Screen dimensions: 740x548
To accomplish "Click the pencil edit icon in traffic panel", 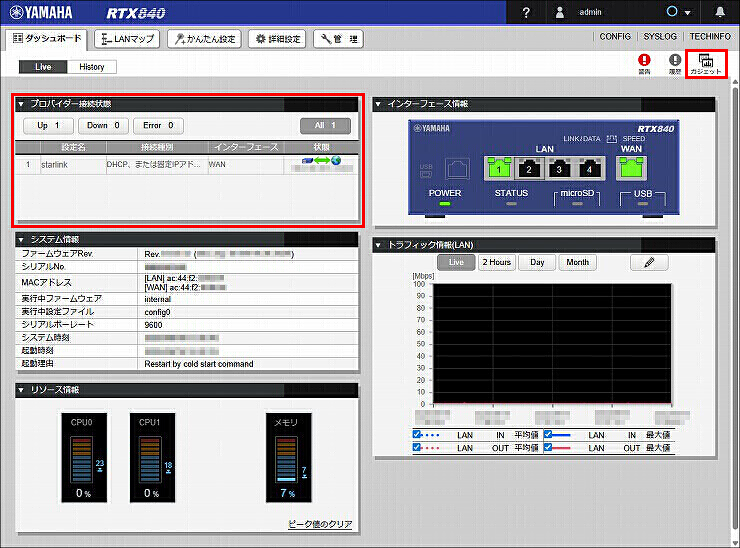I will point(648,262).
